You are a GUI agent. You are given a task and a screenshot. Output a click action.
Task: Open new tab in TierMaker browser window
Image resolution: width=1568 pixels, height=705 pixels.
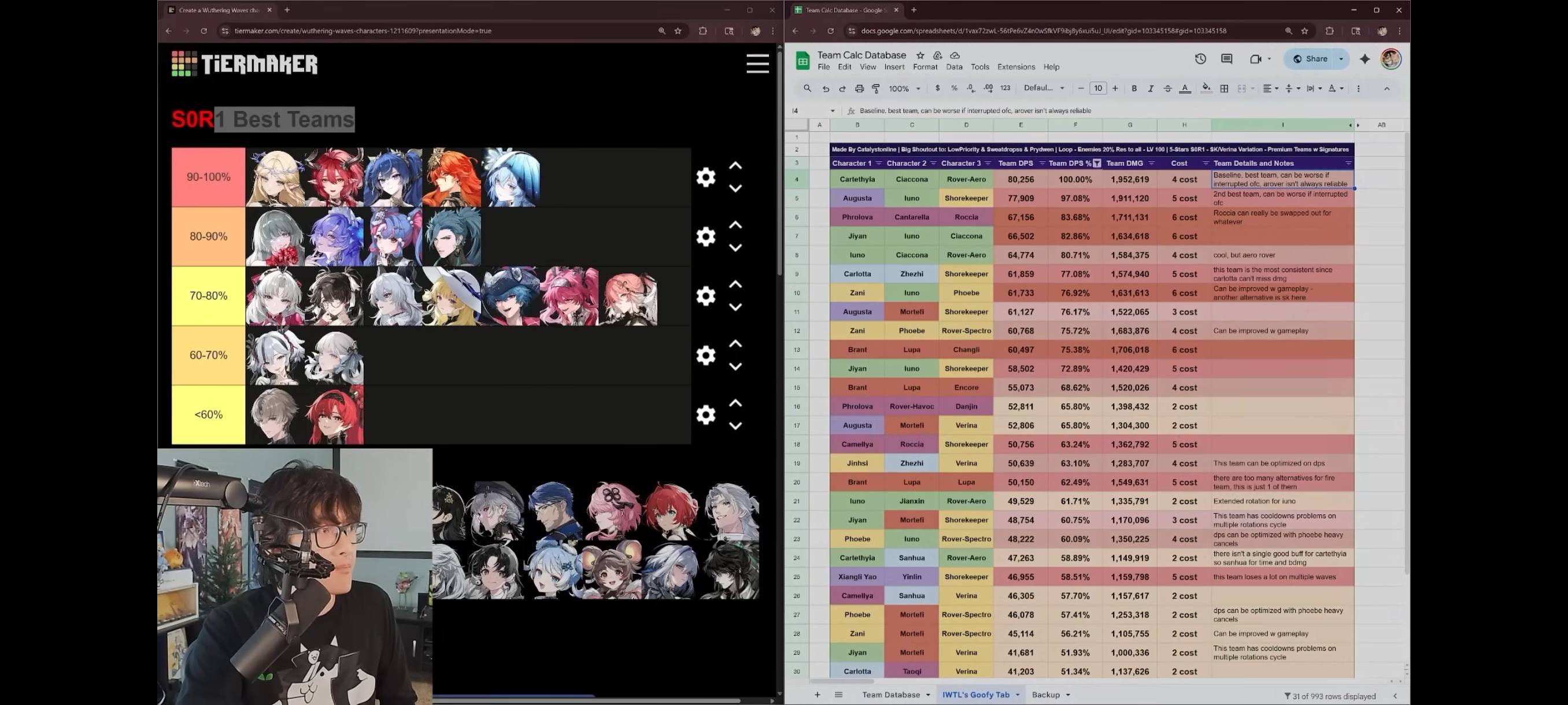click(x=287, y=10)
